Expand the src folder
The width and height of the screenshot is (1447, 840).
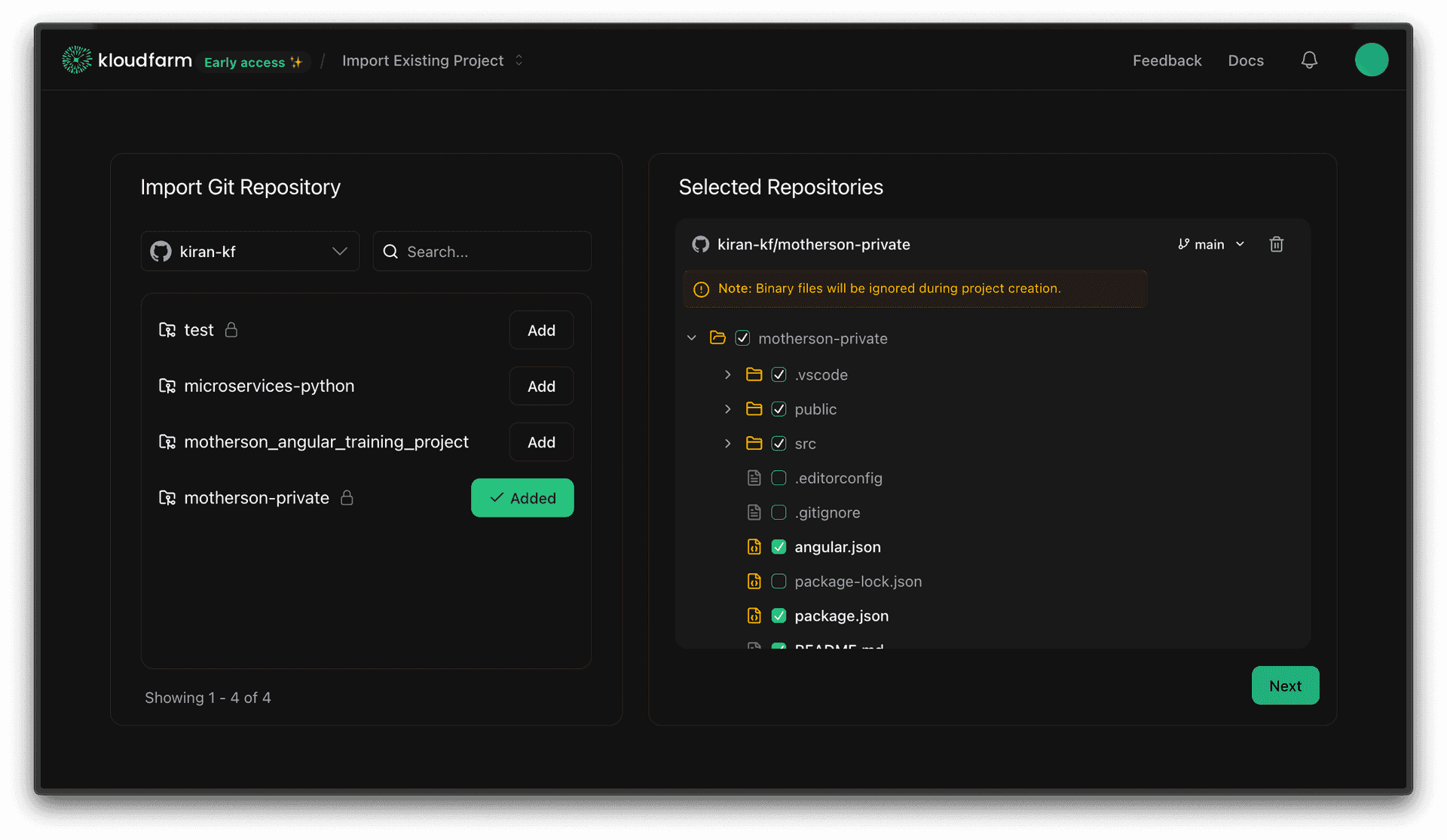click(728, 444)
